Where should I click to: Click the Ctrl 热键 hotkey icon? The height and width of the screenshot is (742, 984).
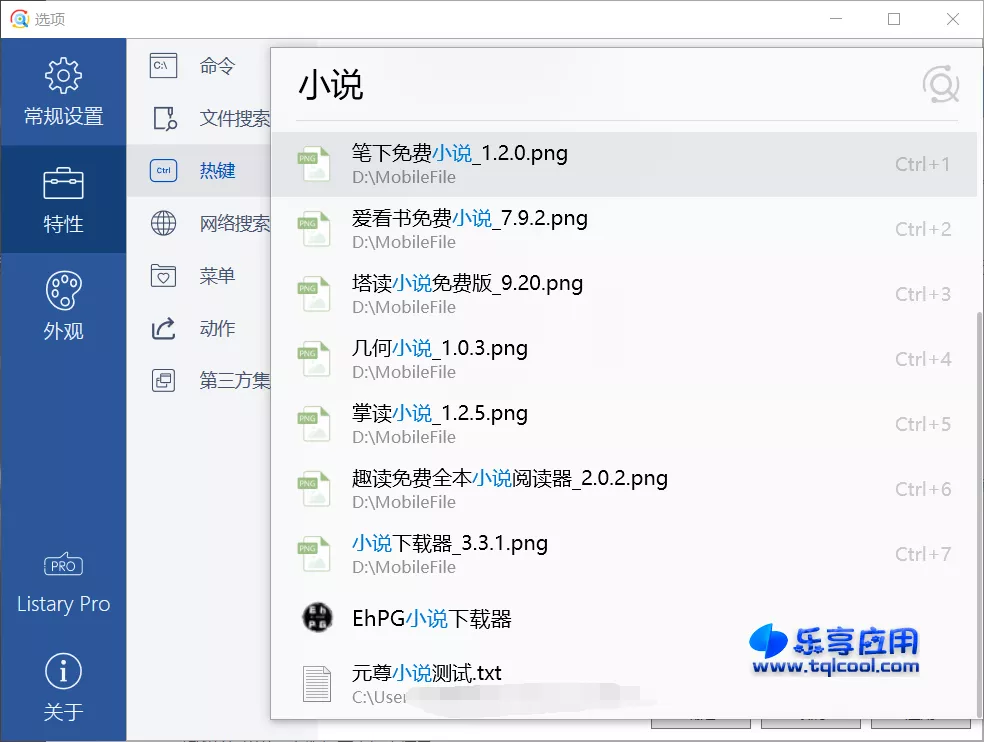tap(163, 170)
